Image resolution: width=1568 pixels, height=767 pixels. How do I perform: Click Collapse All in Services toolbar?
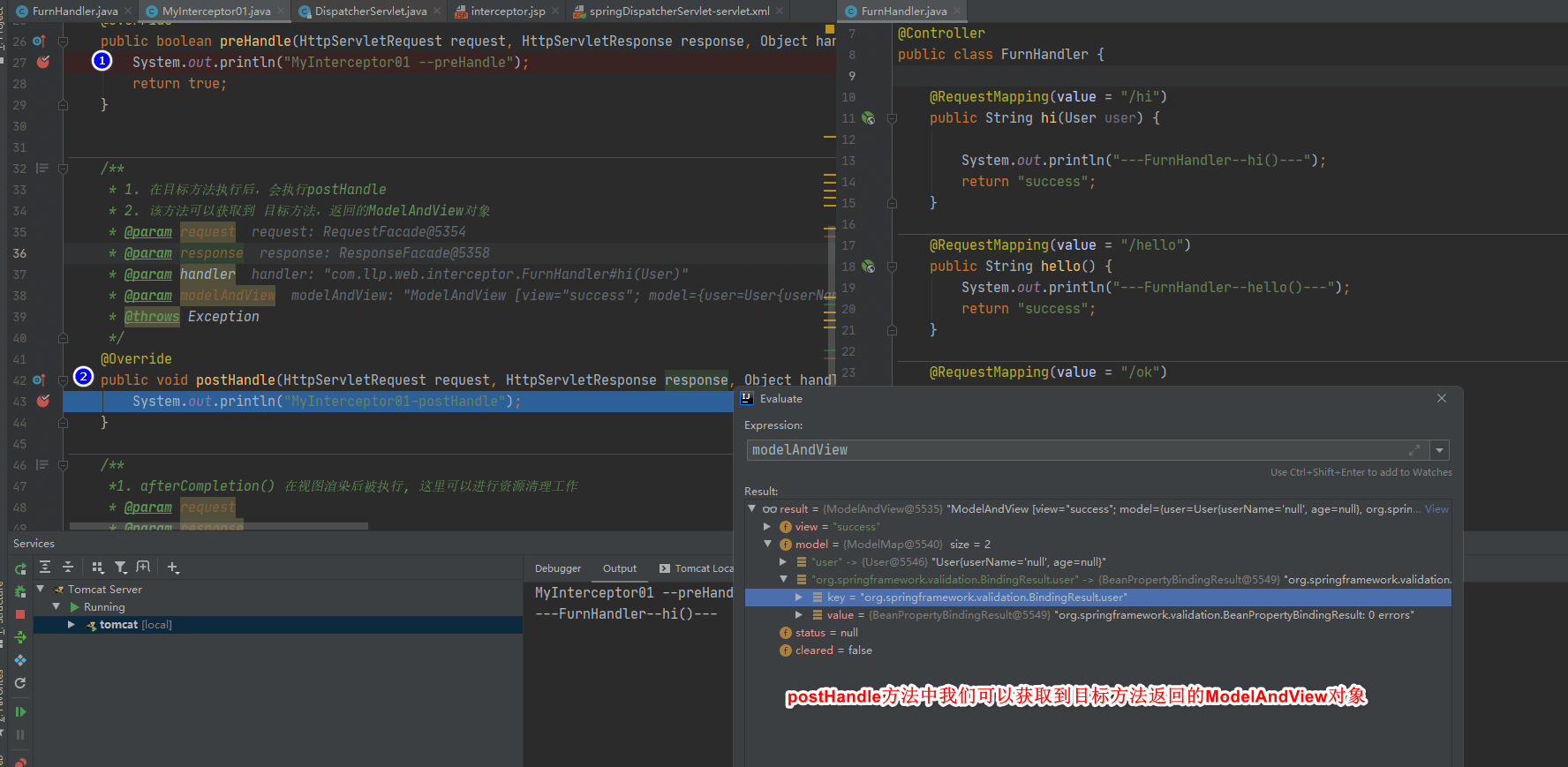68,568
